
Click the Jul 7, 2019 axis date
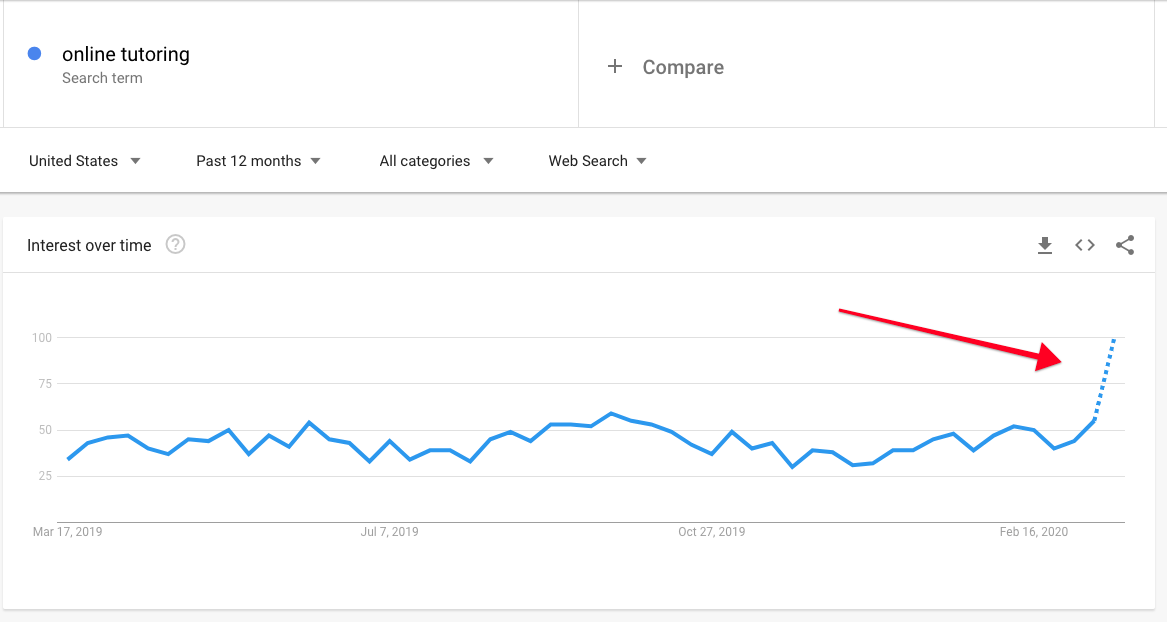389,532
